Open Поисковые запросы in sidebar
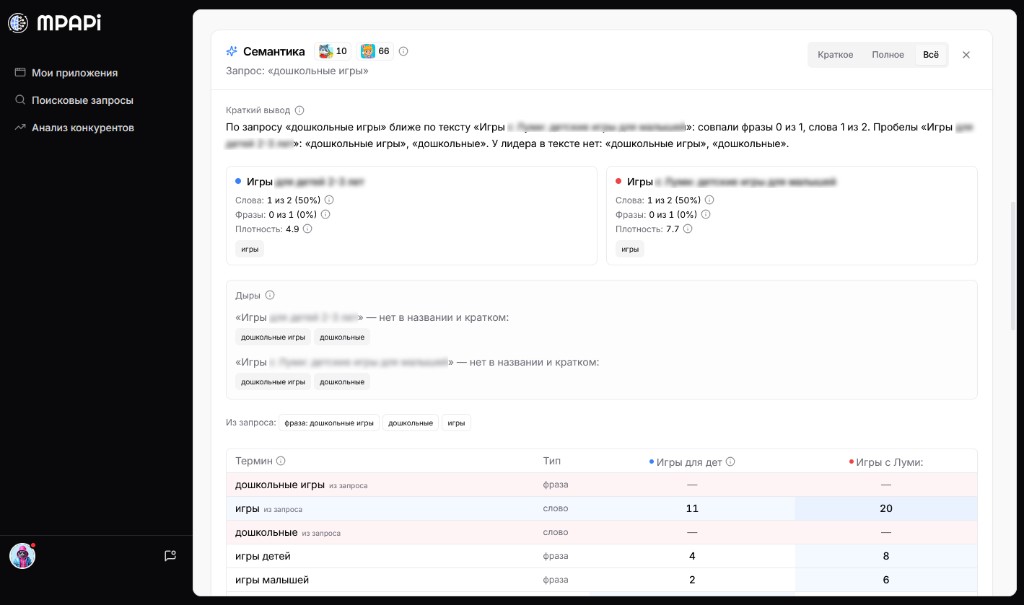The image size is (1024, 605). [x=74, y=100]
